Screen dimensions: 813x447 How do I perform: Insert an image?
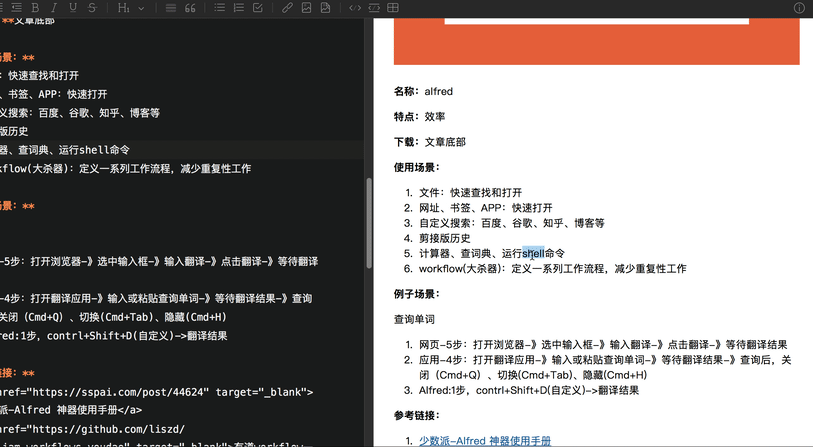(x=306, y=7)
